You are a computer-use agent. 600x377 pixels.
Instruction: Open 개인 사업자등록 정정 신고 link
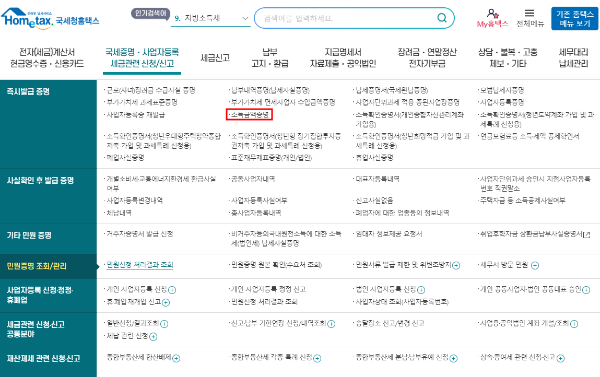[x=268, y=289]
